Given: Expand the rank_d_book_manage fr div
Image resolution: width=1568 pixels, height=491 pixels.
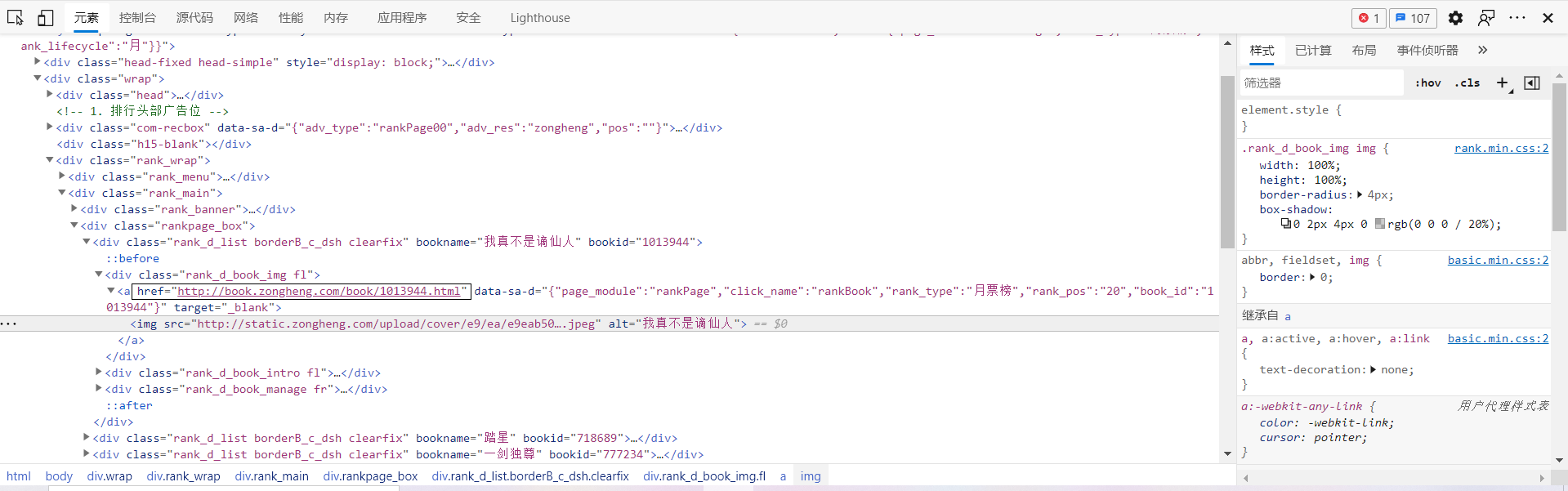Looking at the screenshot, I should pyautogui.click(x=98, y=388).
